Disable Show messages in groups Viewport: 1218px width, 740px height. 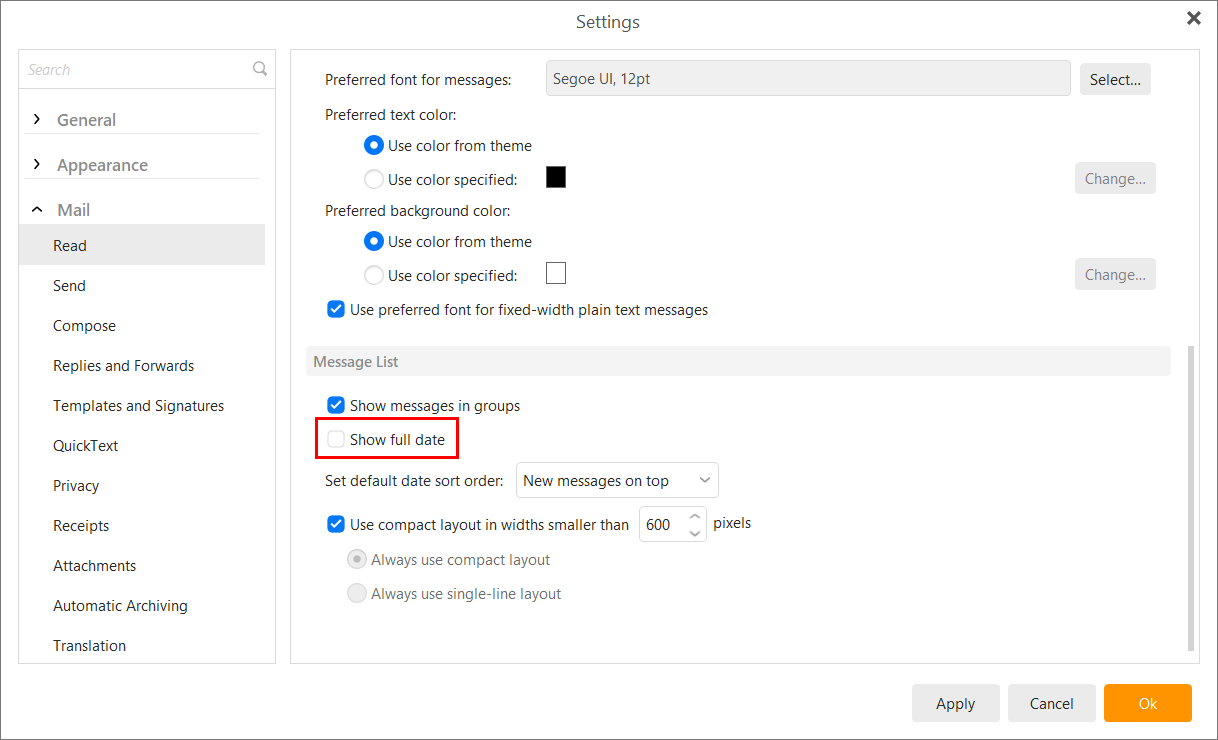tap(335, 405)
